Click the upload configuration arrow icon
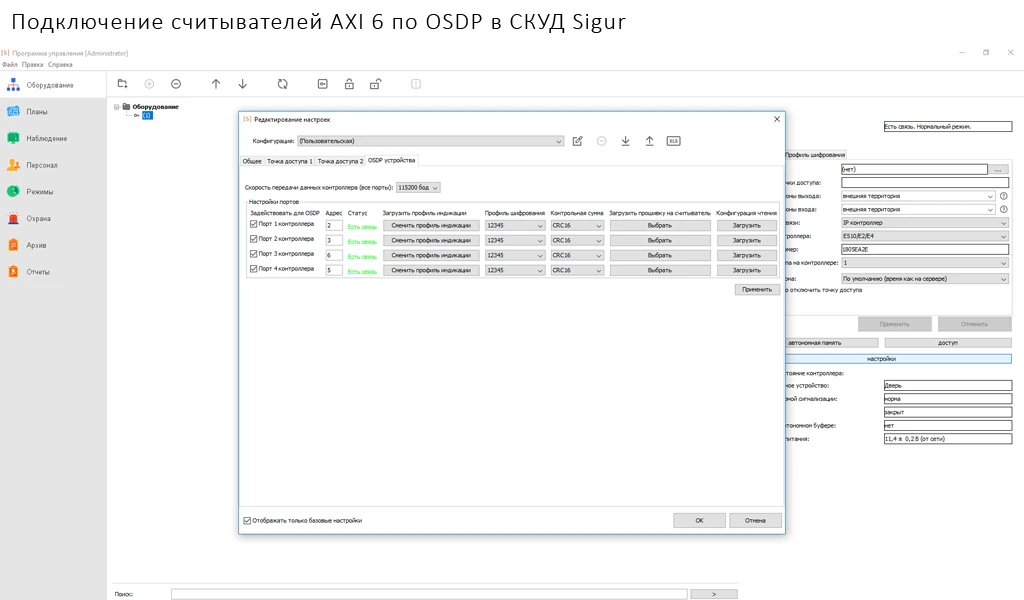Image resolution: width=1024 pixels, height=600 pixels. tap(649, 141)
